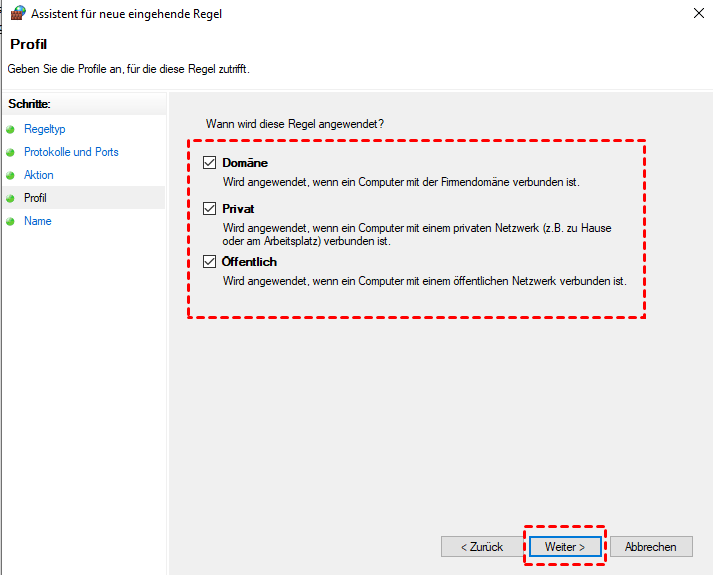Click green bullet beside Name step
The width and height of the screenshot is (713, 575).
[11, 222]
